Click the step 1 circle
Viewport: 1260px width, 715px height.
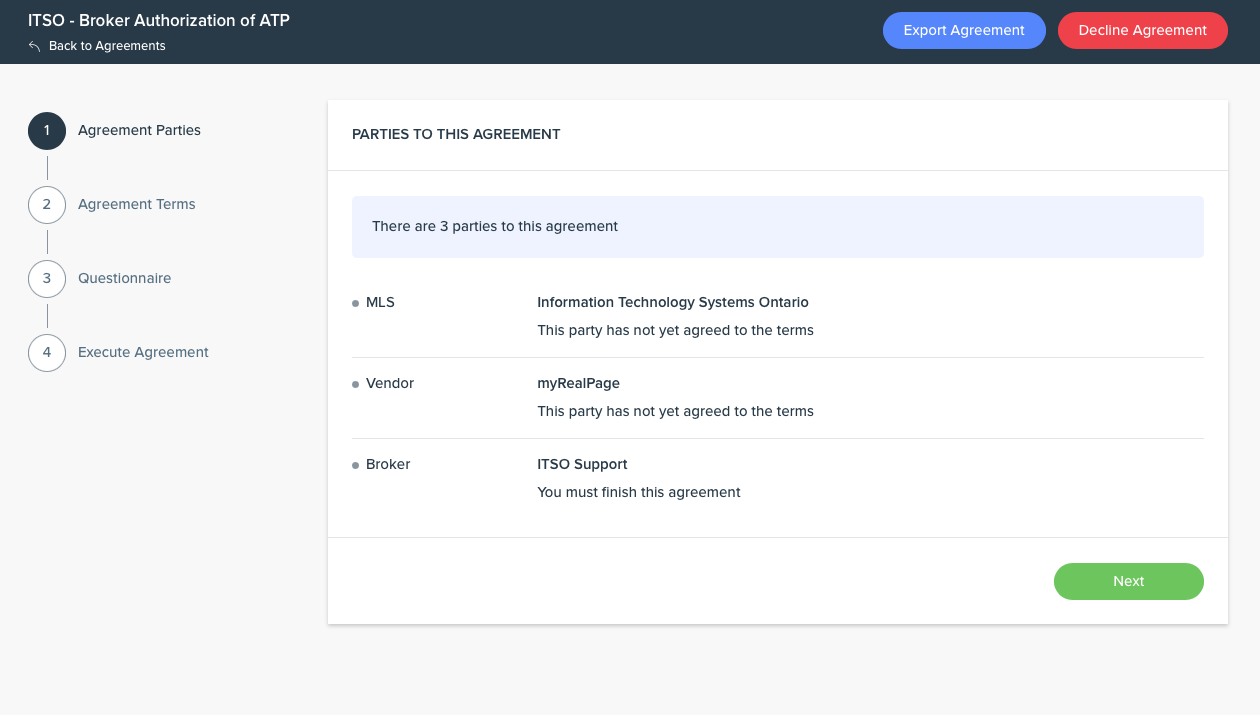pos(47,130)
